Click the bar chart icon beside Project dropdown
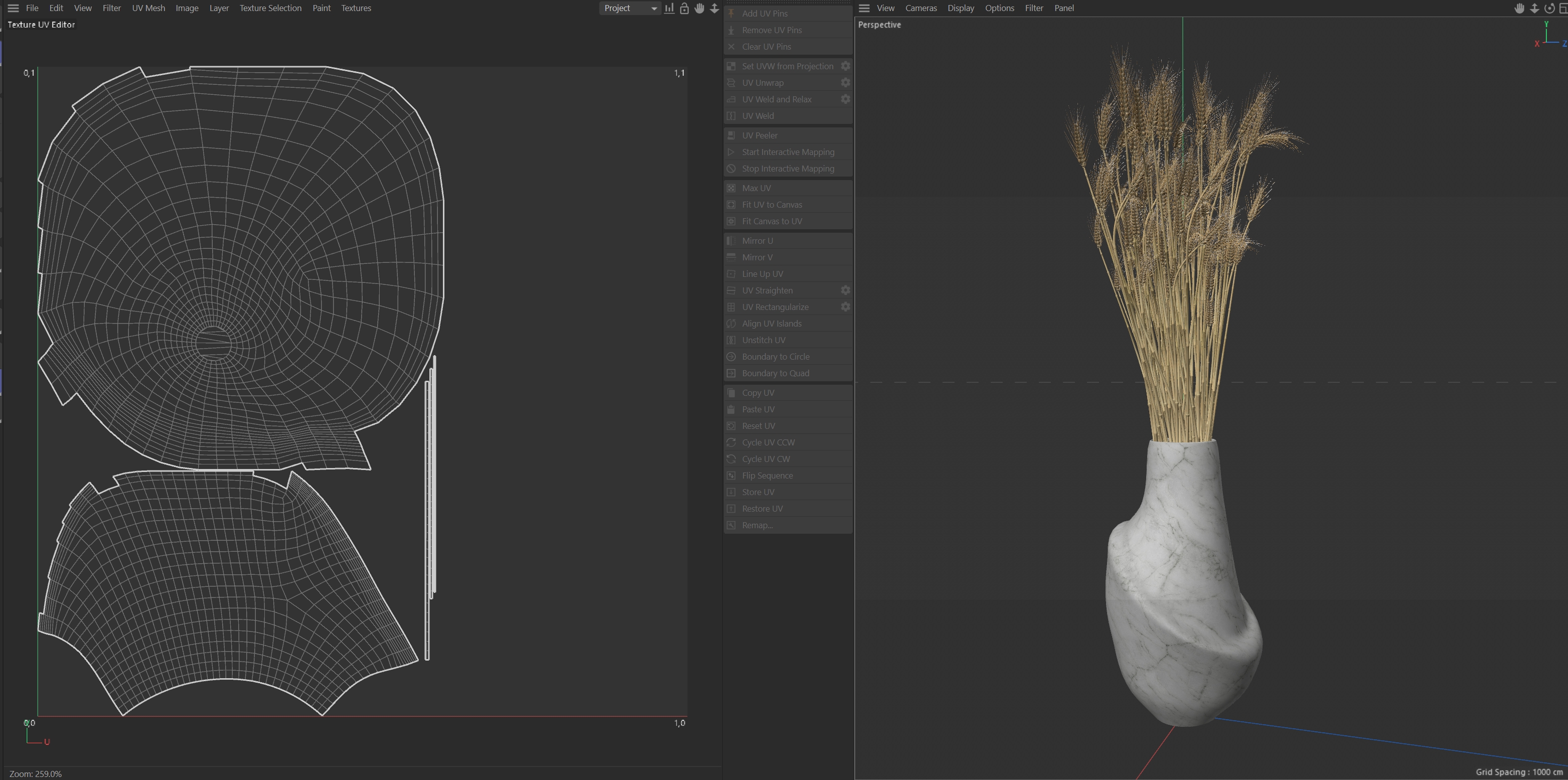 click(669, 9)
